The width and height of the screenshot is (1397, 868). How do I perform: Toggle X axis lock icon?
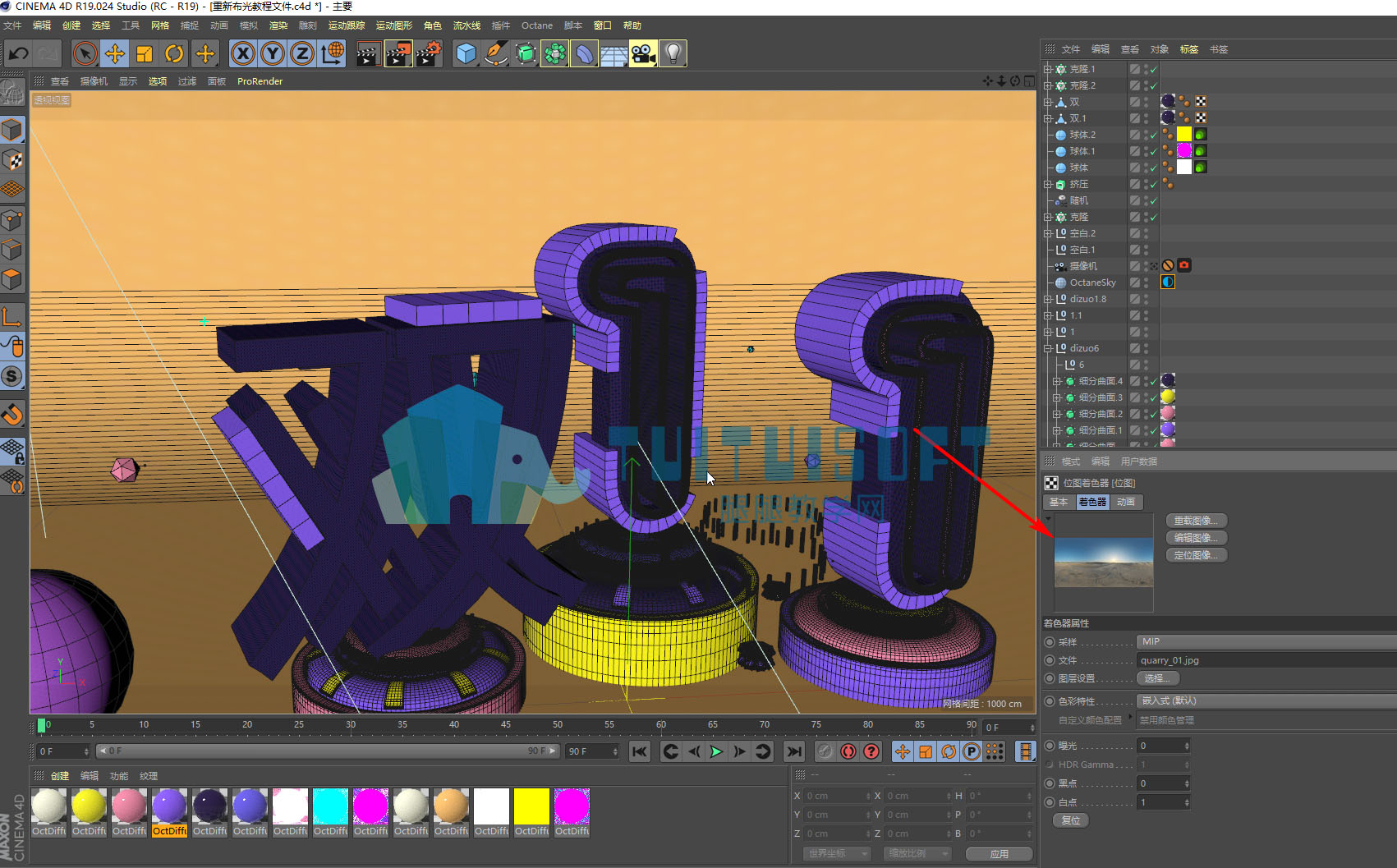[242, 54]
